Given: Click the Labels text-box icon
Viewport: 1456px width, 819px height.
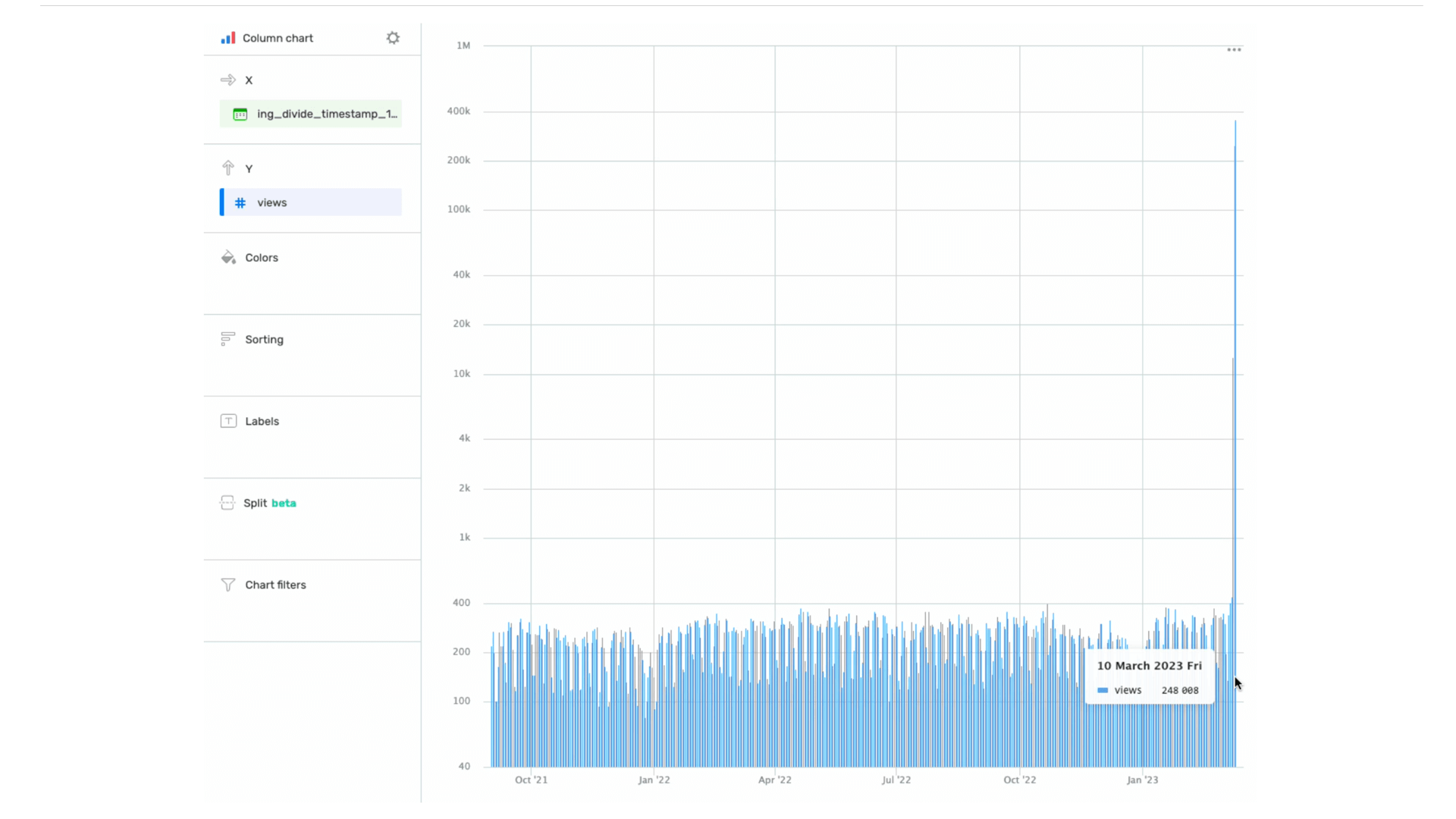Looking at the screenshot, I should (x=228, y=421).
